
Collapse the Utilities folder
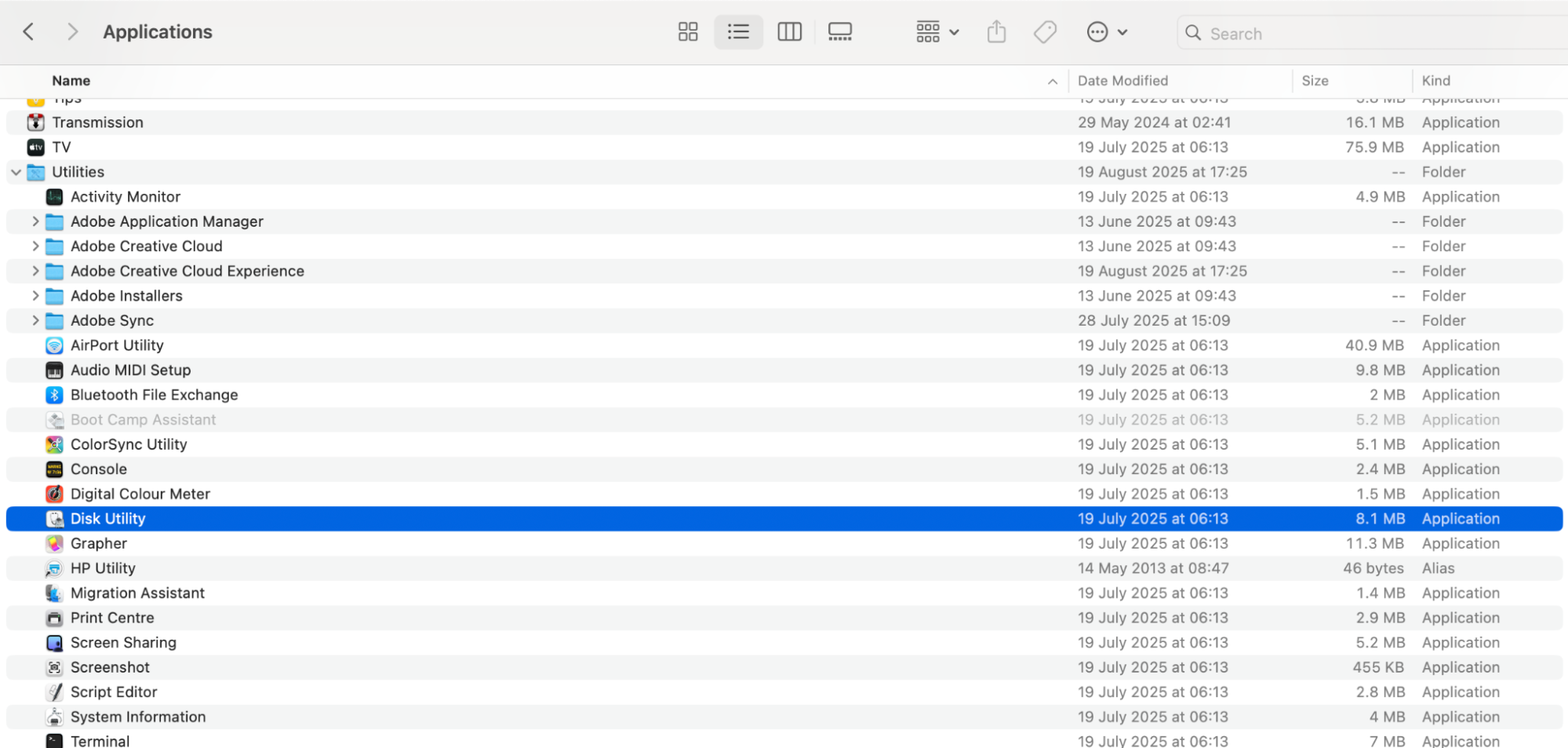coord(16,172)
